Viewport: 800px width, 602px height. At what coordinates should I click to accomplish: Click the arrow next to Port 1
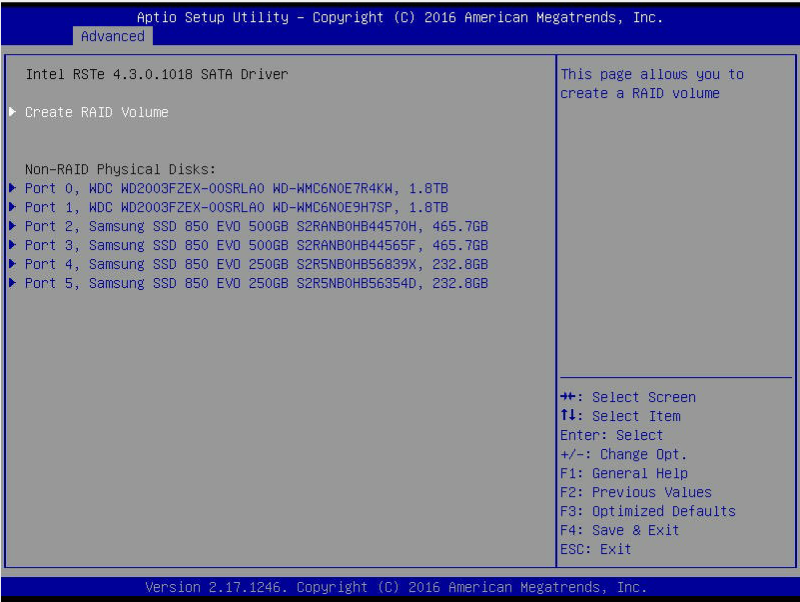[13, 207]
